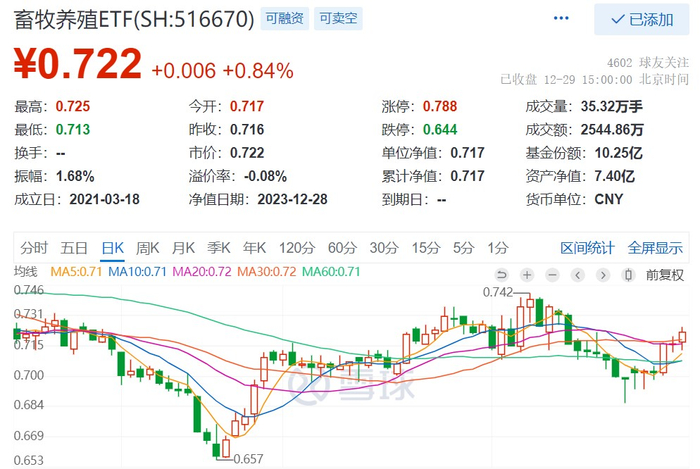Click the MA20:0.72 indicator label
The image size is (700, 469).
[x=202, y=271]
